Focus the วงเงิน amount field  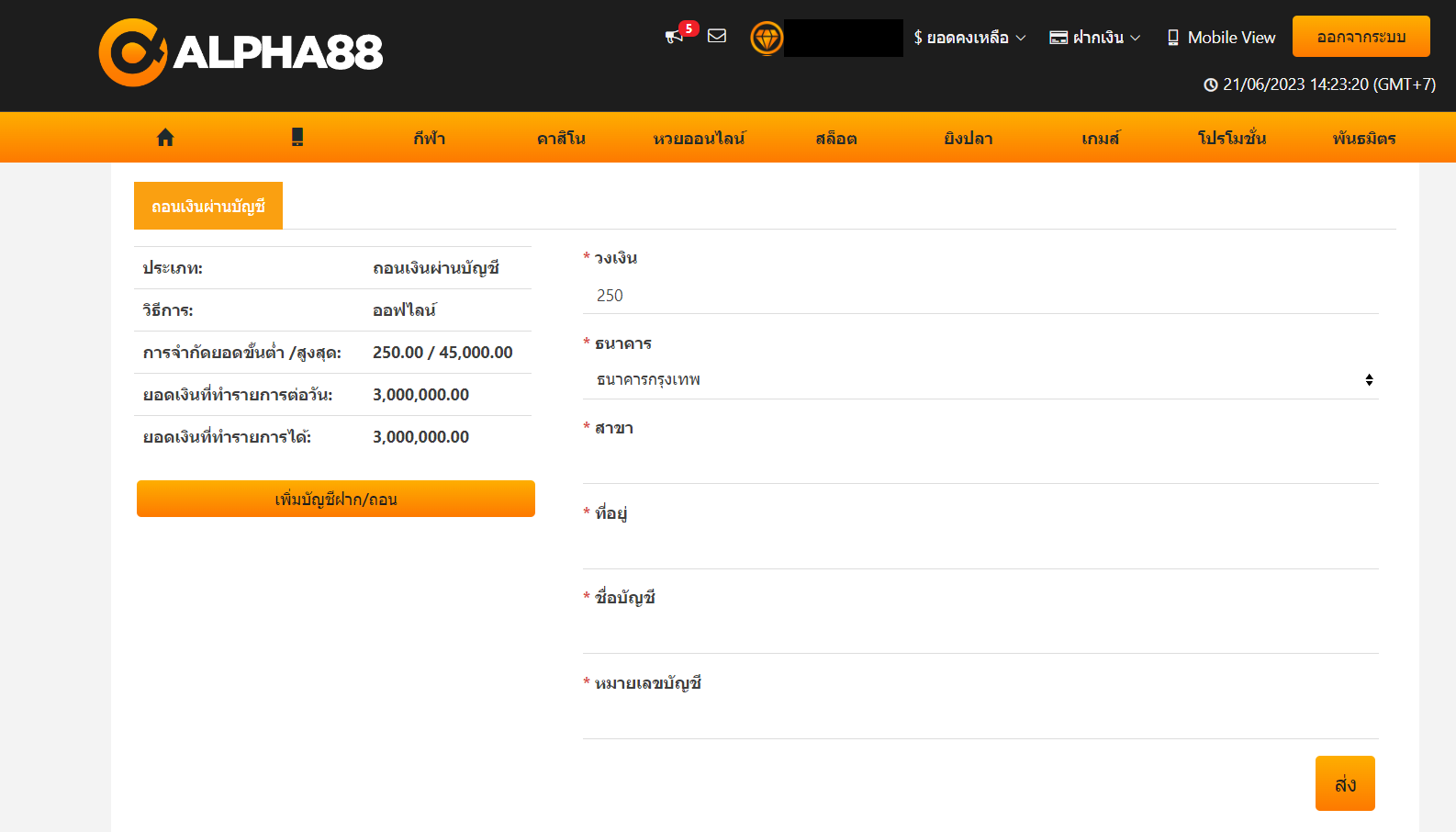point(980,296)
